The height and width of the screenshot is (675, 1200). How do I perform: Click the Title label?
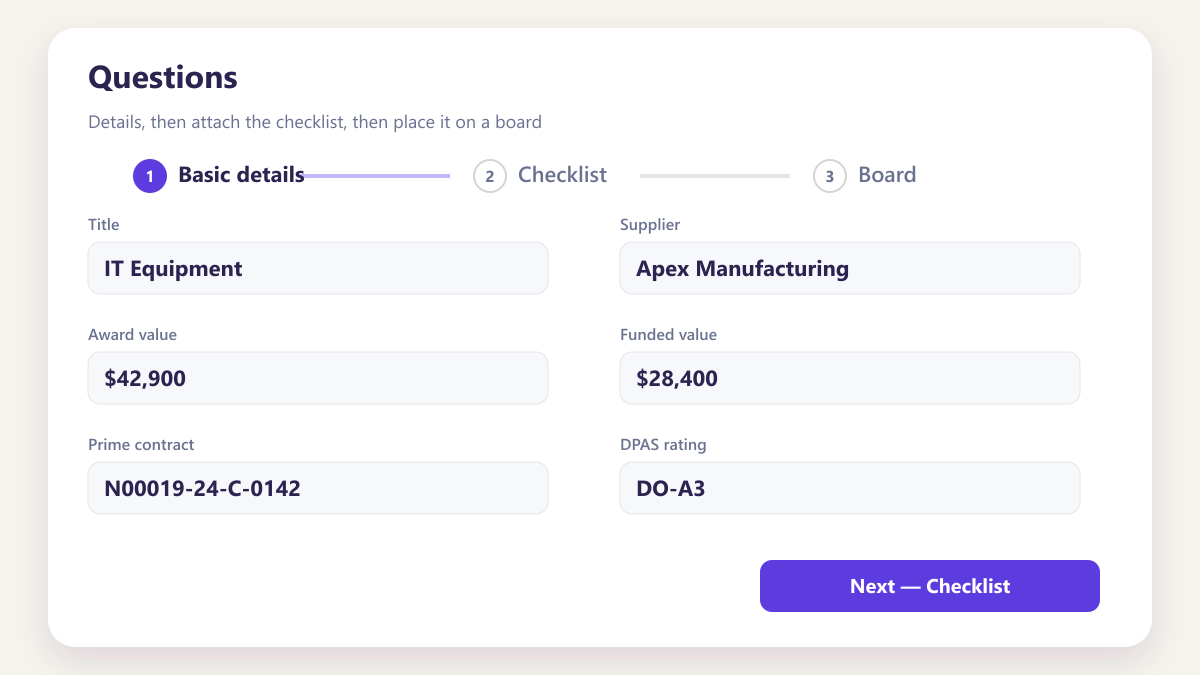[104, 225]
